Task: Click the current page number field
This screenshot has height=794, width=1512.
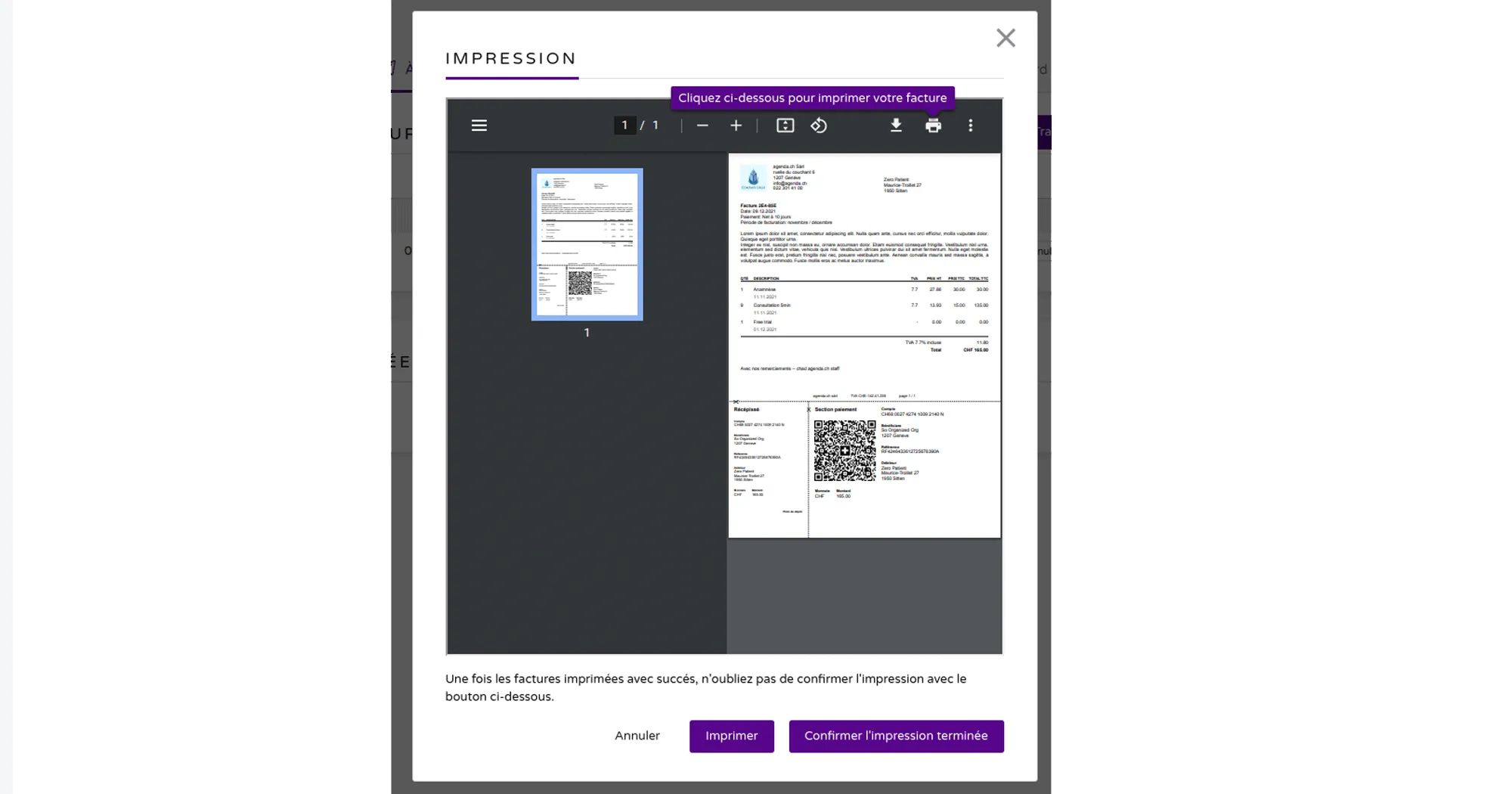Action: point(624,126)
